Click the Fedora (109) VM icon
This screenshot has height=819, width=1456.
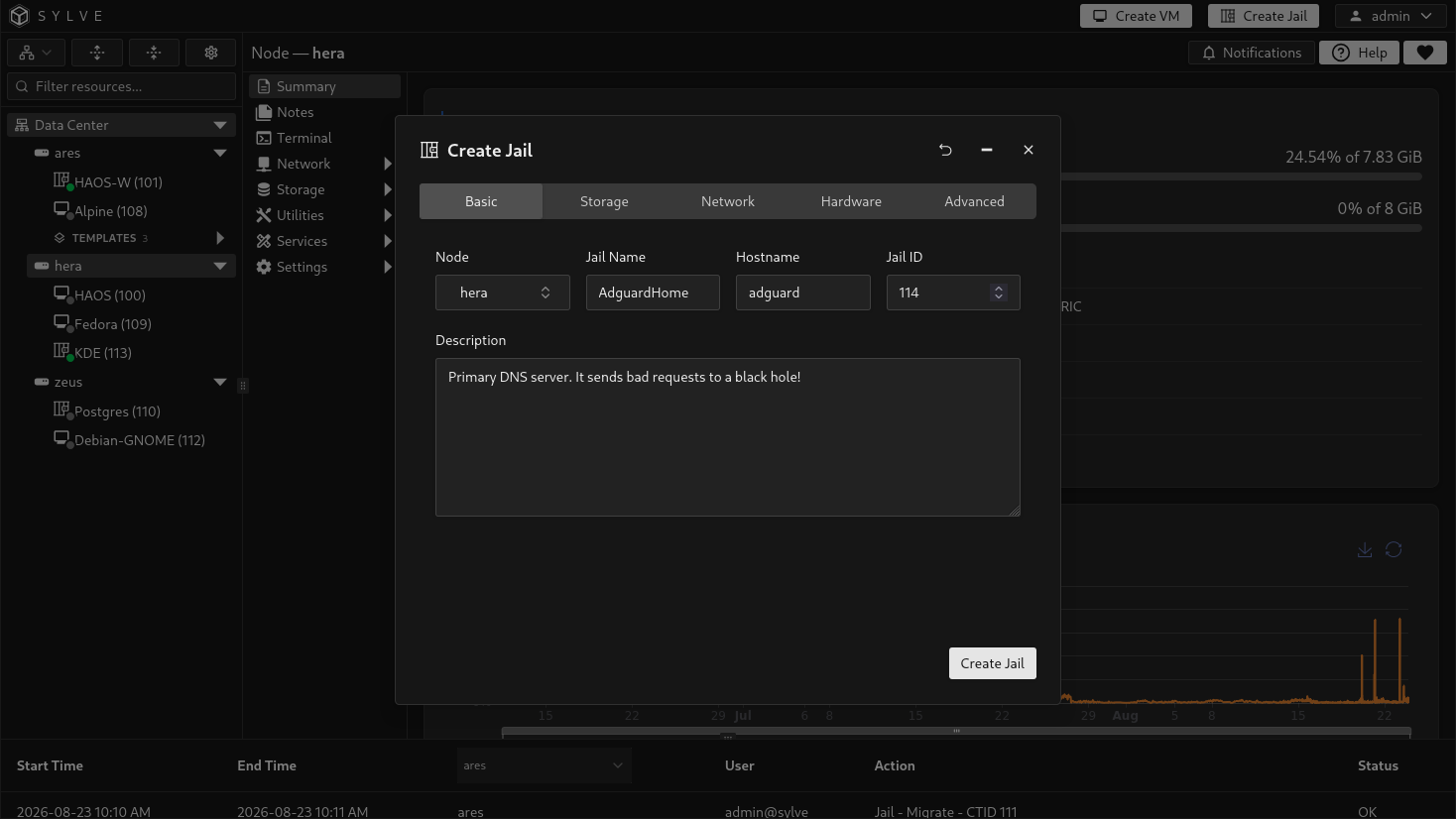[61, 322]
